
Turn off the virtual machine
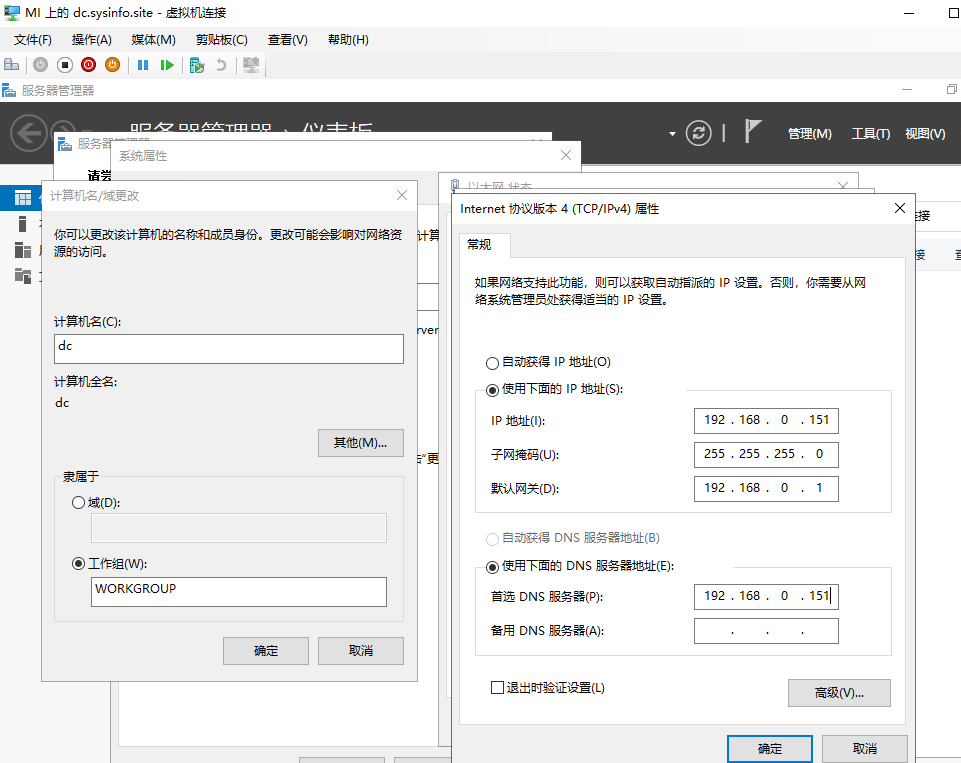tap(64, 64)
